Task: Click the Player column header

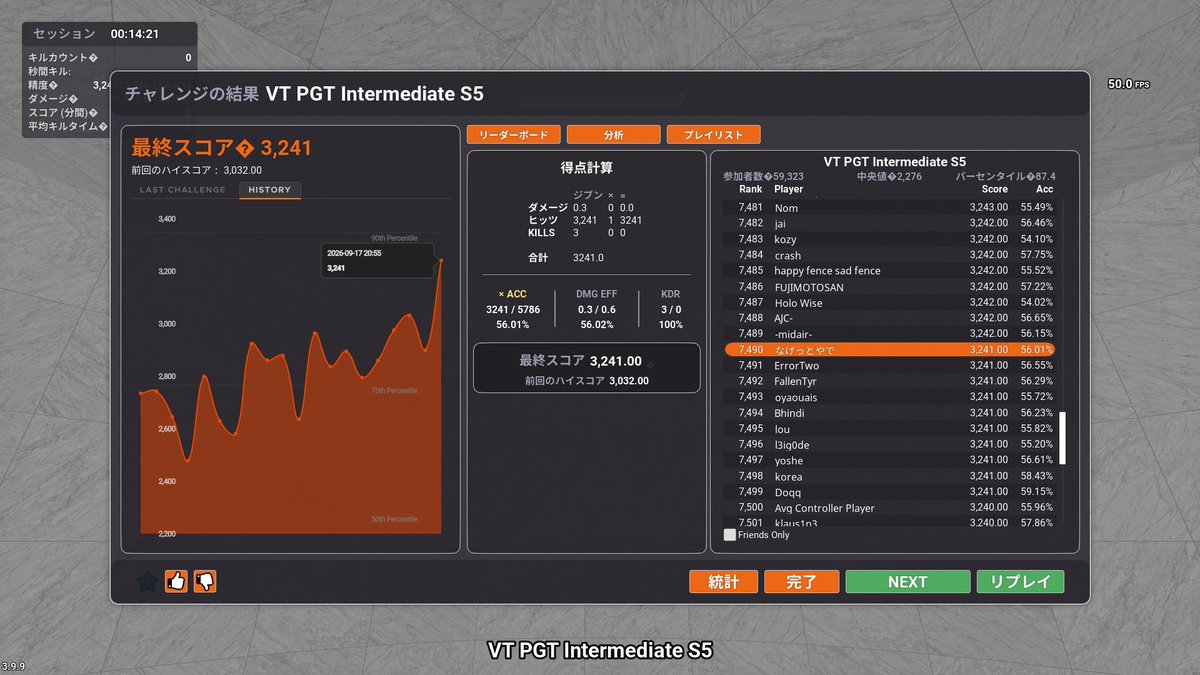Action: click(788, 189)
